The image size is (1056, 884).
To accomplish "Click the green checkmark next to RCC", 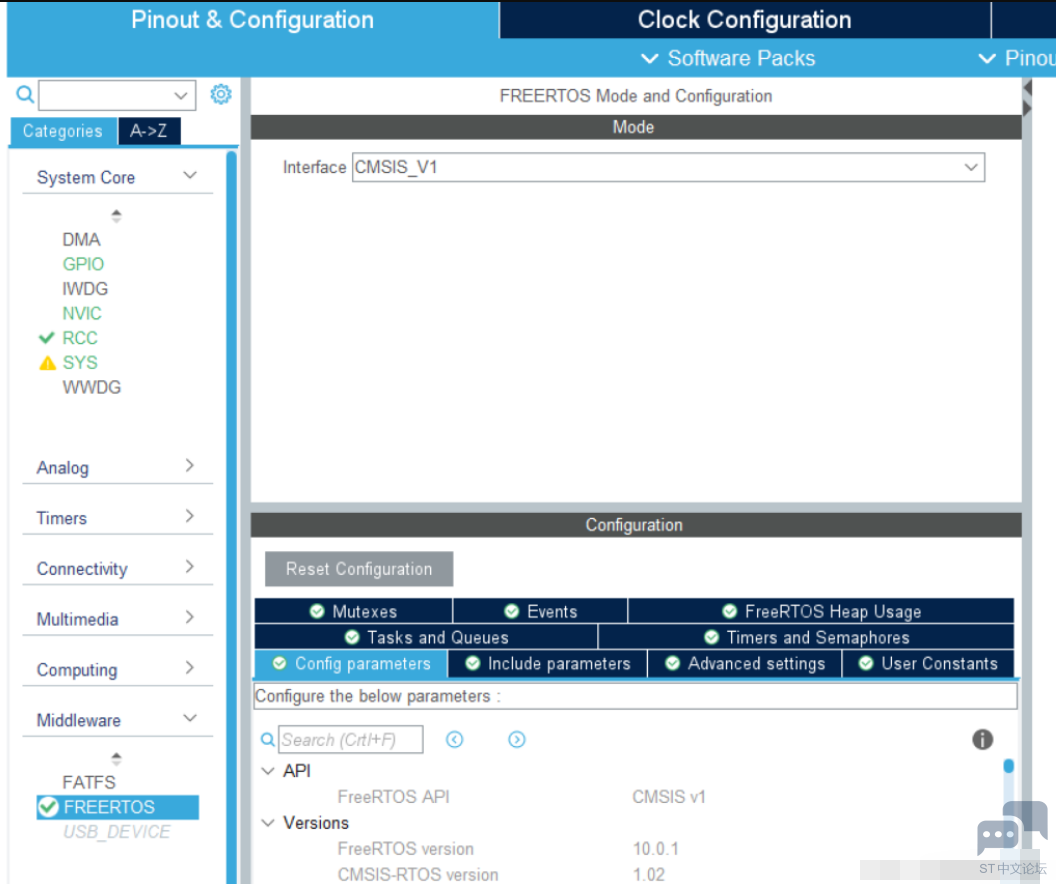I will (46, 337).
